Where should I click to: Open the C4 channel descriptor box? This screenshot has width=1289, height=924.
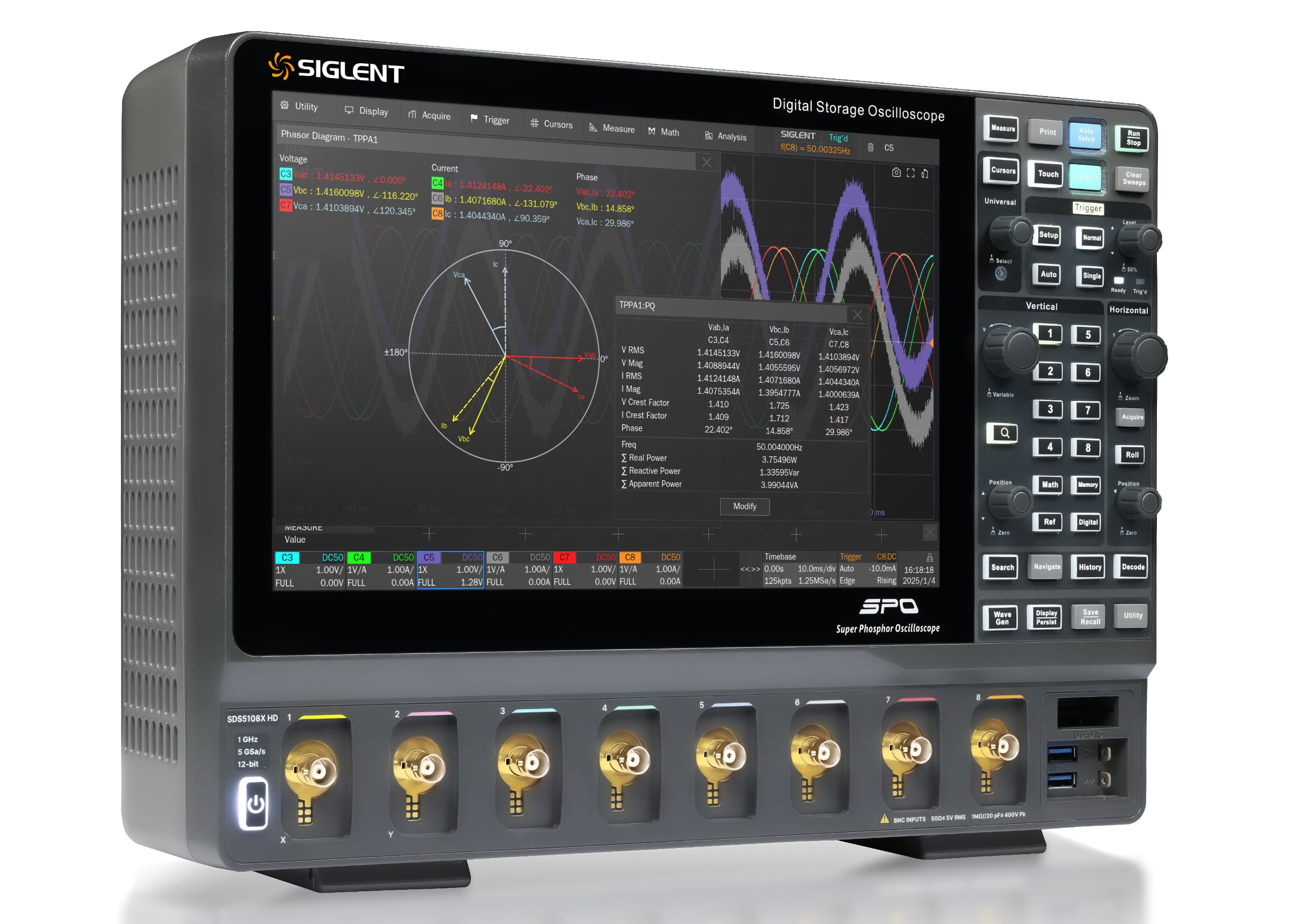point(380,570)
